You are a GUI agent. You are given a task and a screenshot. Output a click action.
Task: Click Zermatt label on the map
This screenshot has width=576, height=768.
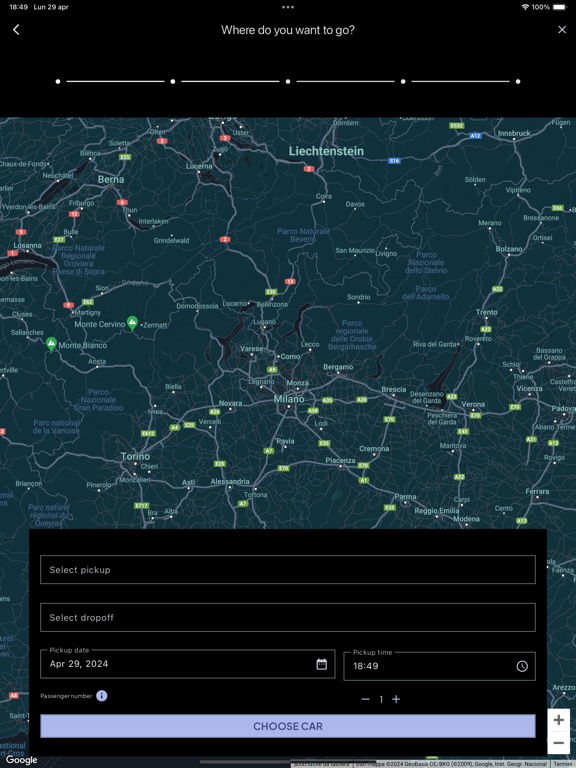(x=155, y=325)
